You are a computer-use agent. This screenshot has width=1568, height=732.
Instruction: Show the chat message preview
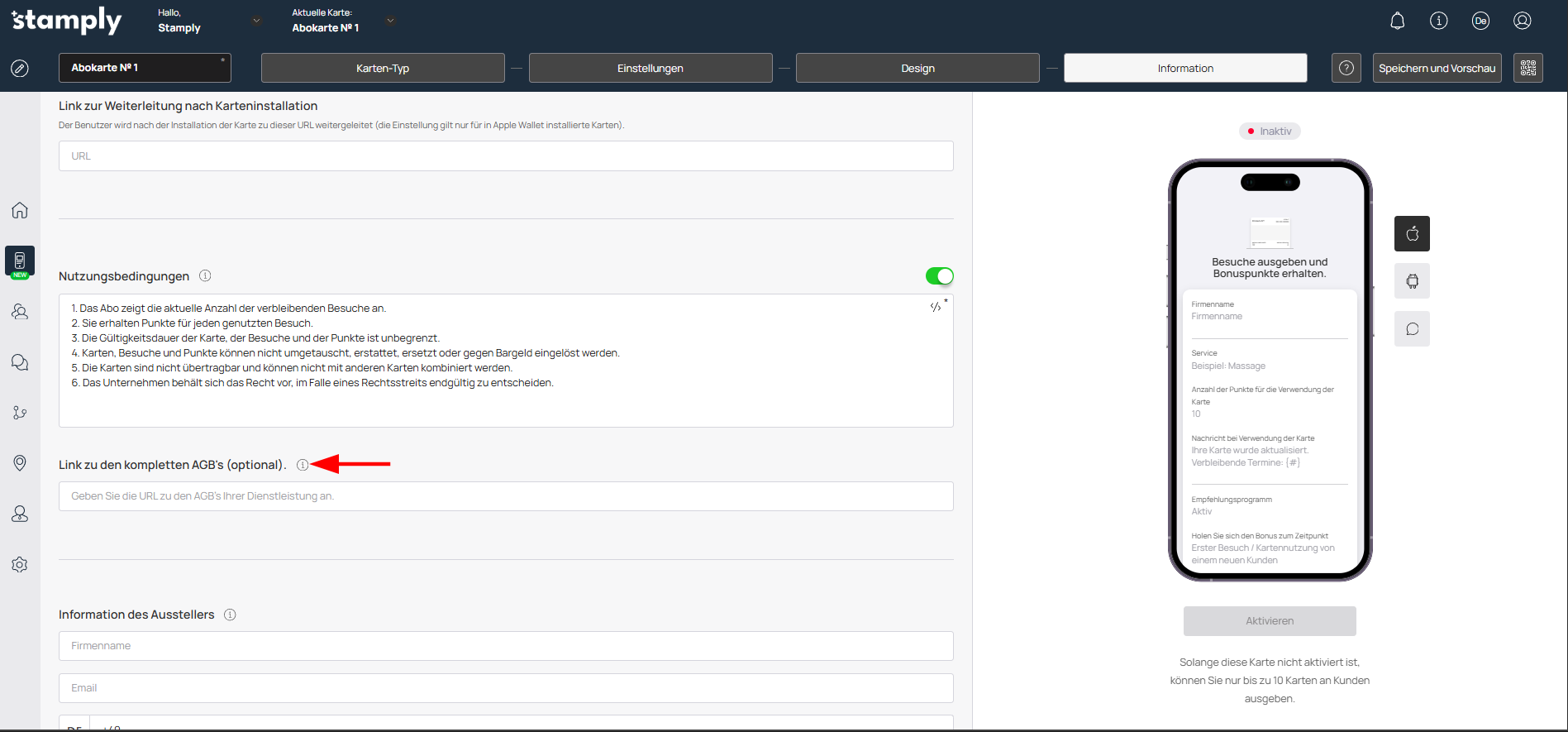tap(1412, 329)
